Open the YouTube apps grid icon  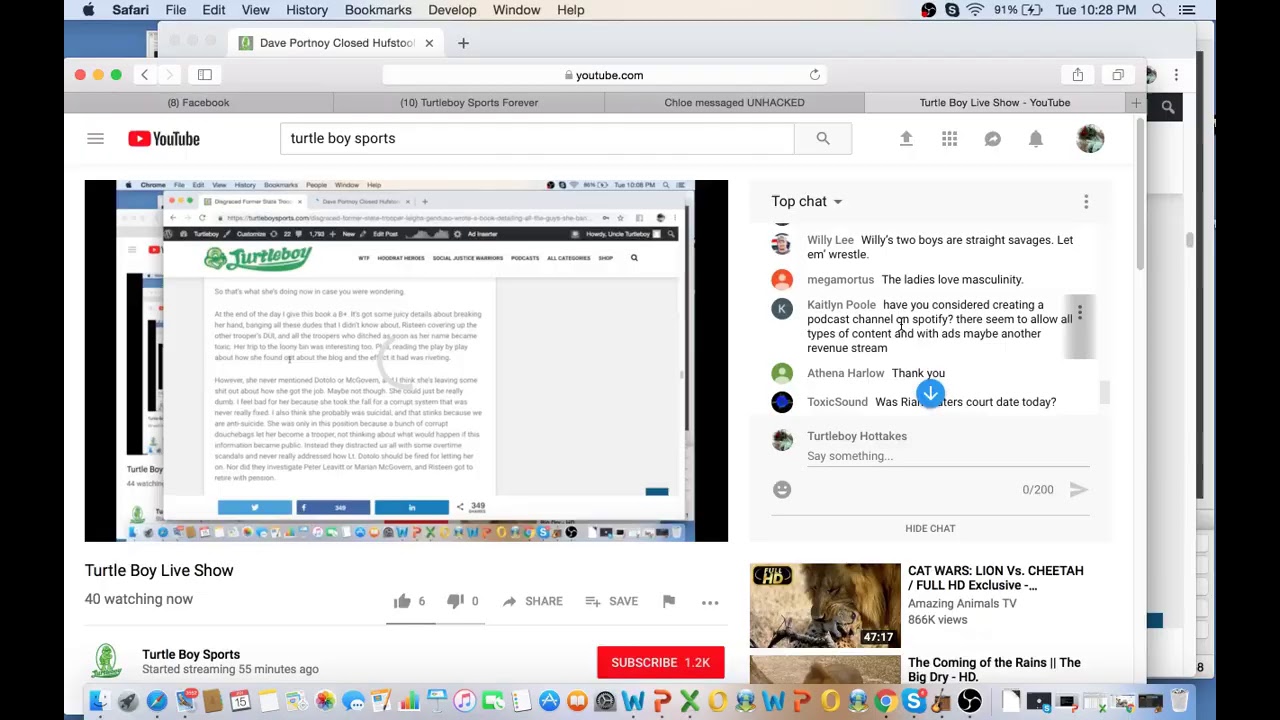949,139
